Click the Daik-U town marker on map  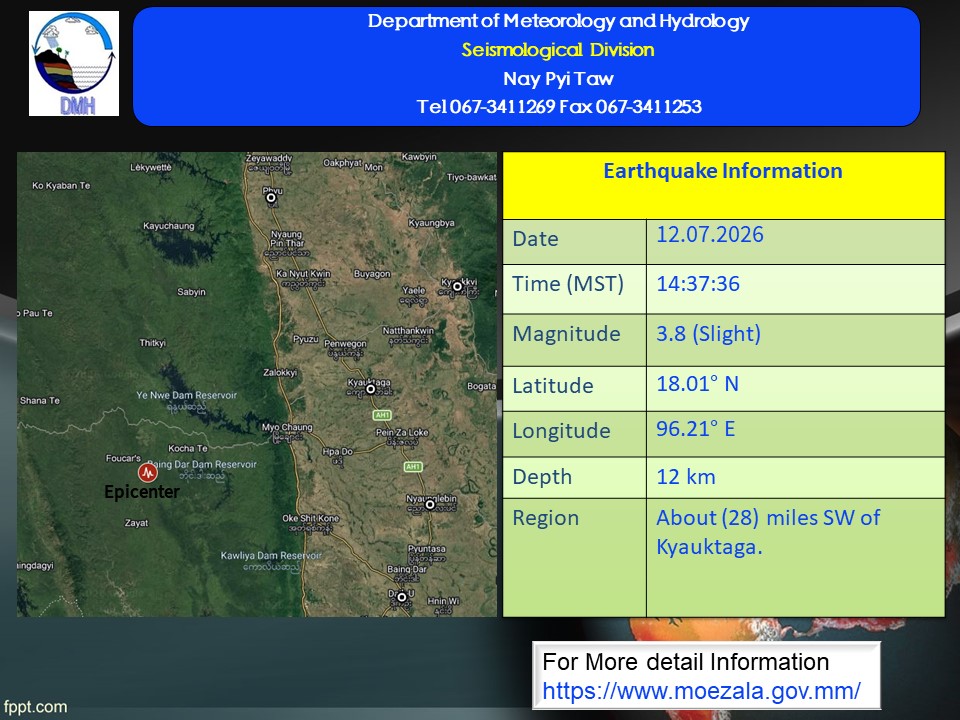402,597
